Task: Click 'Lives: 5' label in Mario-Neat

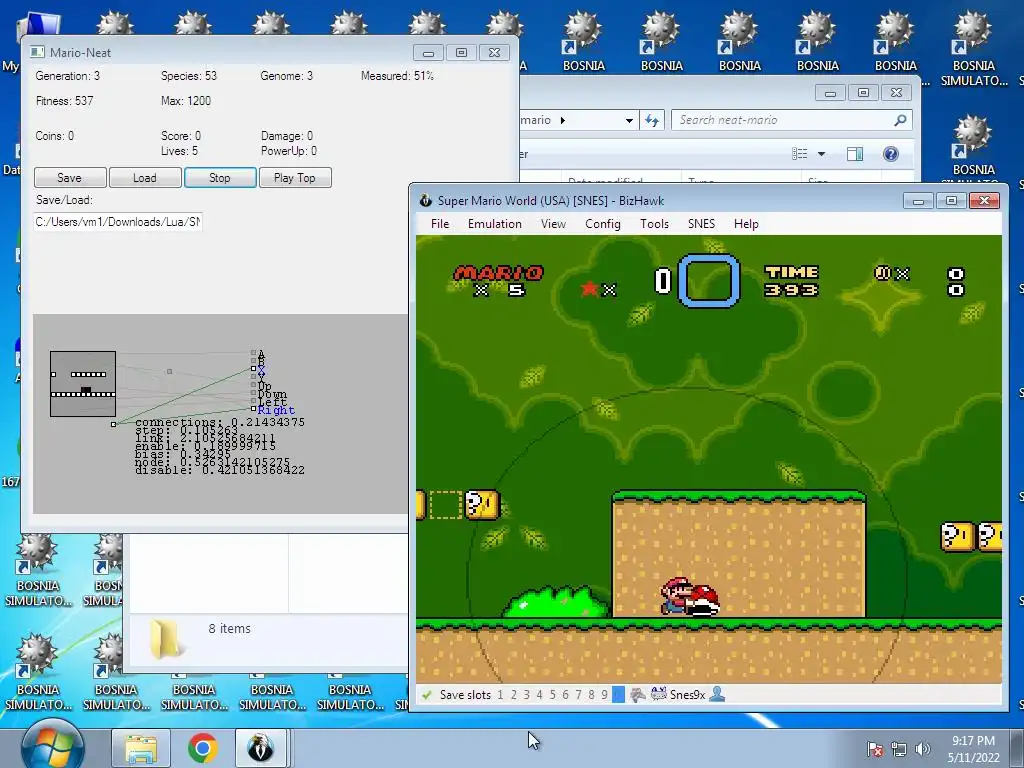Action: 180,151
